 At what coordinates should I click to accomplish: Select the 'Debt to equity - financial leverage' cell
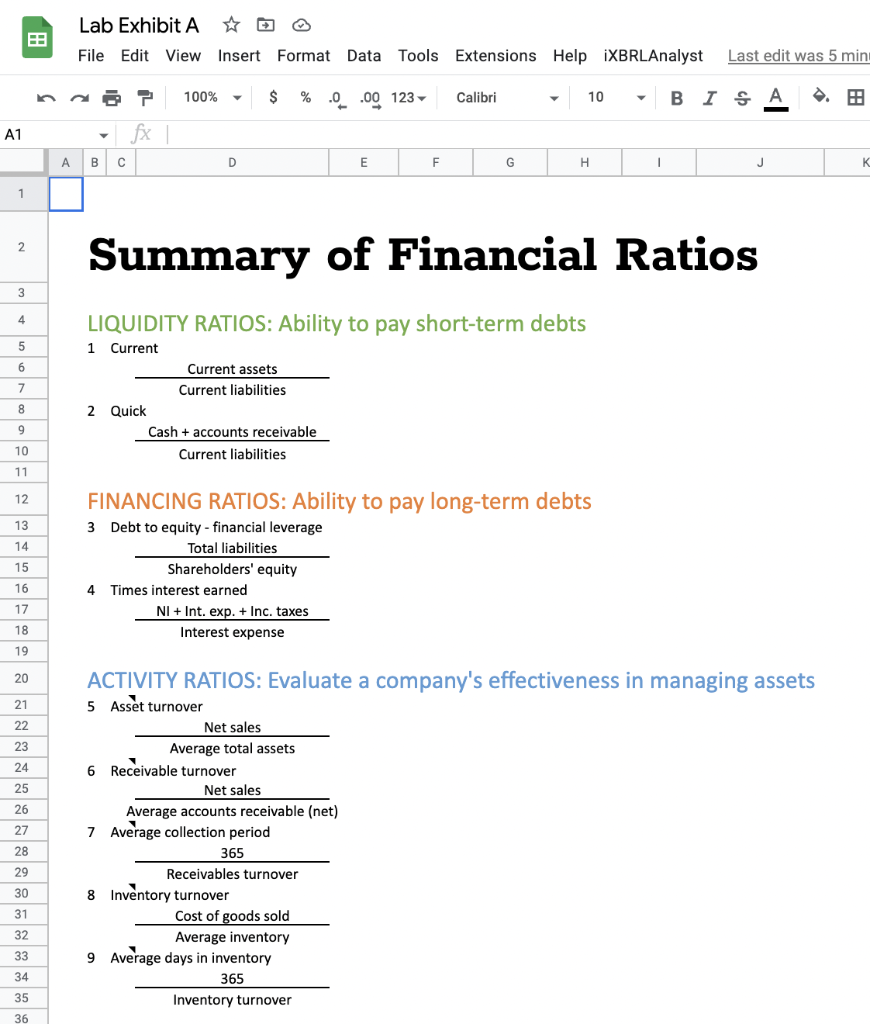[x=216, y=528]
